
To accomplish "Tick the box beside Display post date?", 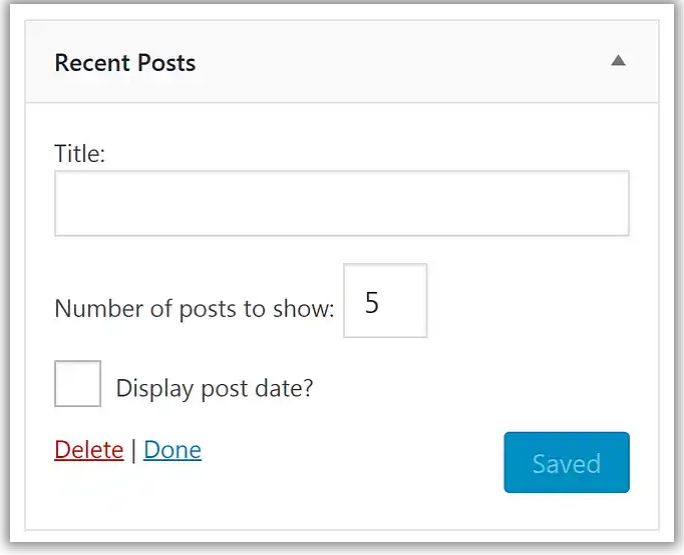I will point(78,384).
